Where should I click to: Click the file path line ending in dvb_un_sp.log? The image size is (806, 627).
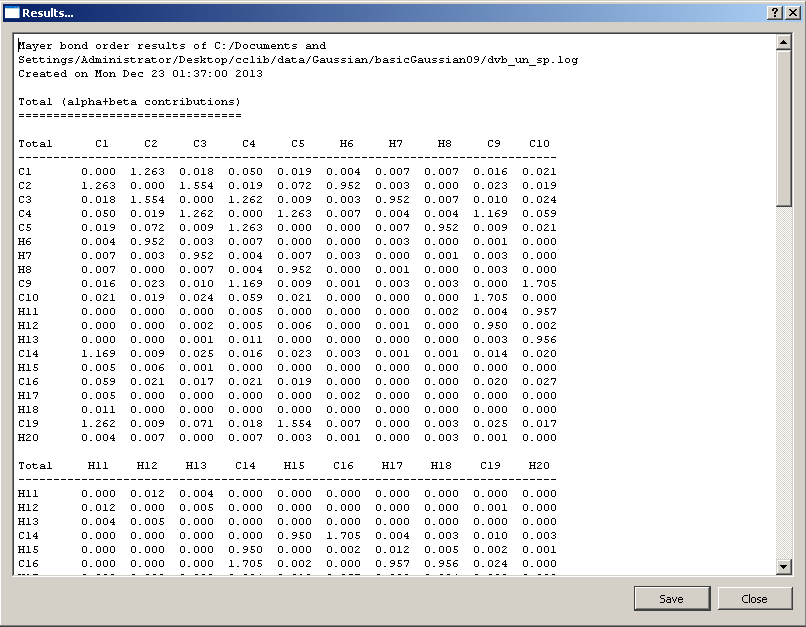pos(297,59)
